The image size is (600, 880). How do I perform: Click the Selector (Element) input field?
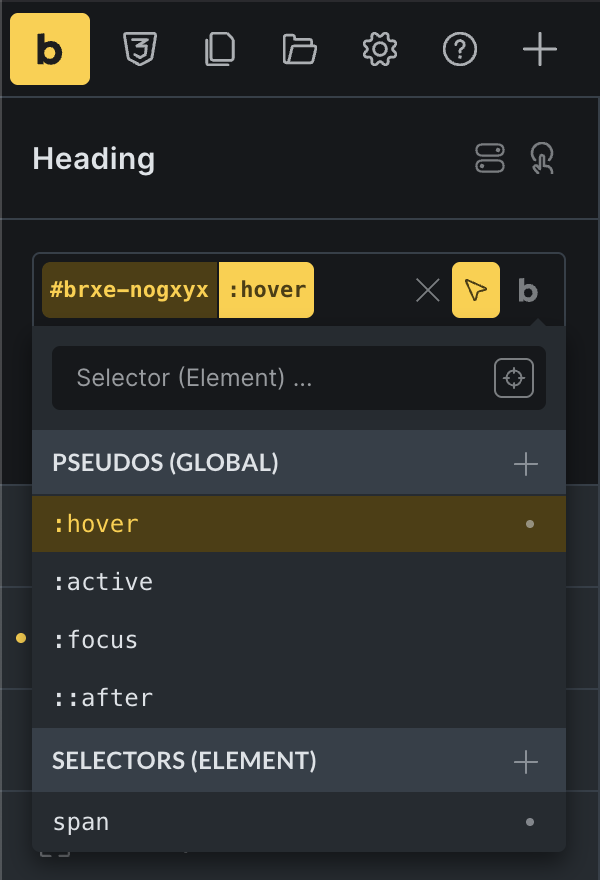click(270, 378)
